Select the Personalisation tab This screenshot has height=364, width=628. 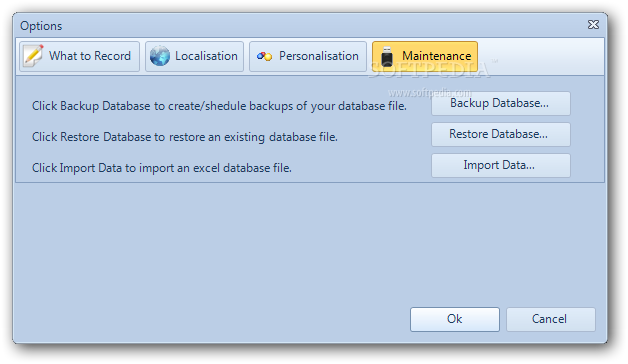308,56
